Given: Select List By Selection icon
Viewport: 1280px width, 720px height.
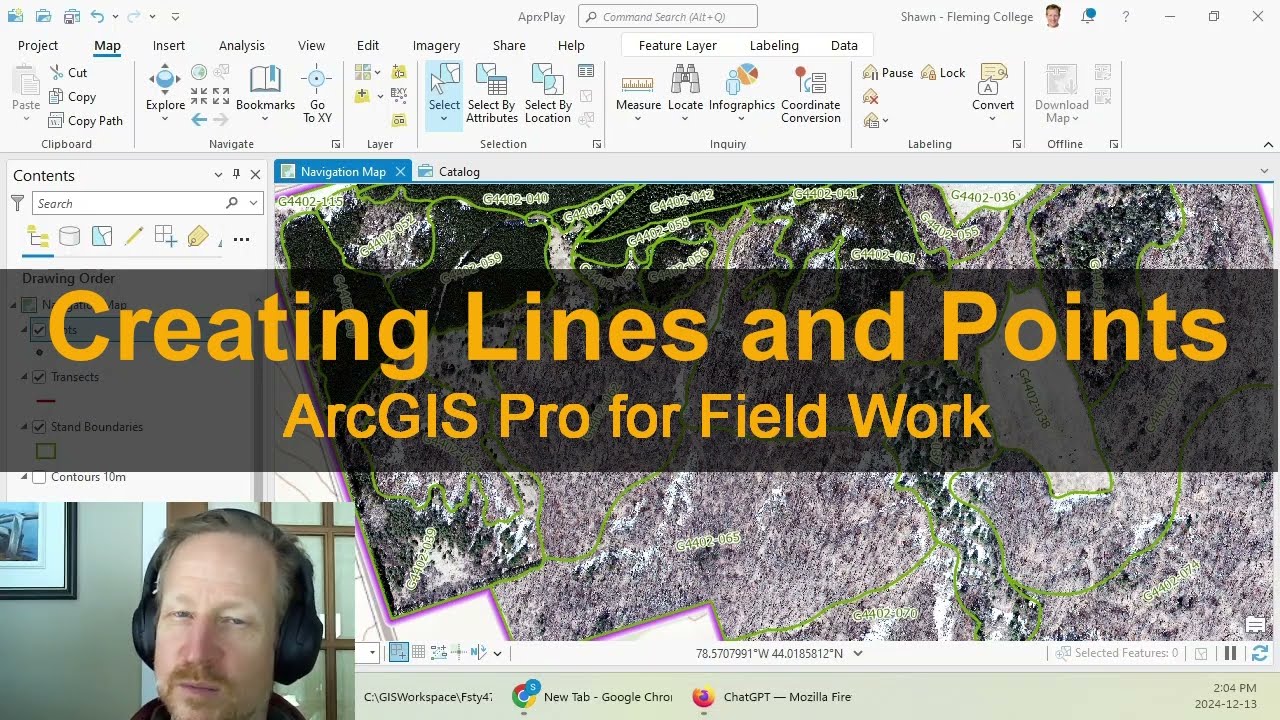Looking at the screenshot, I should (x=102, y=237).
